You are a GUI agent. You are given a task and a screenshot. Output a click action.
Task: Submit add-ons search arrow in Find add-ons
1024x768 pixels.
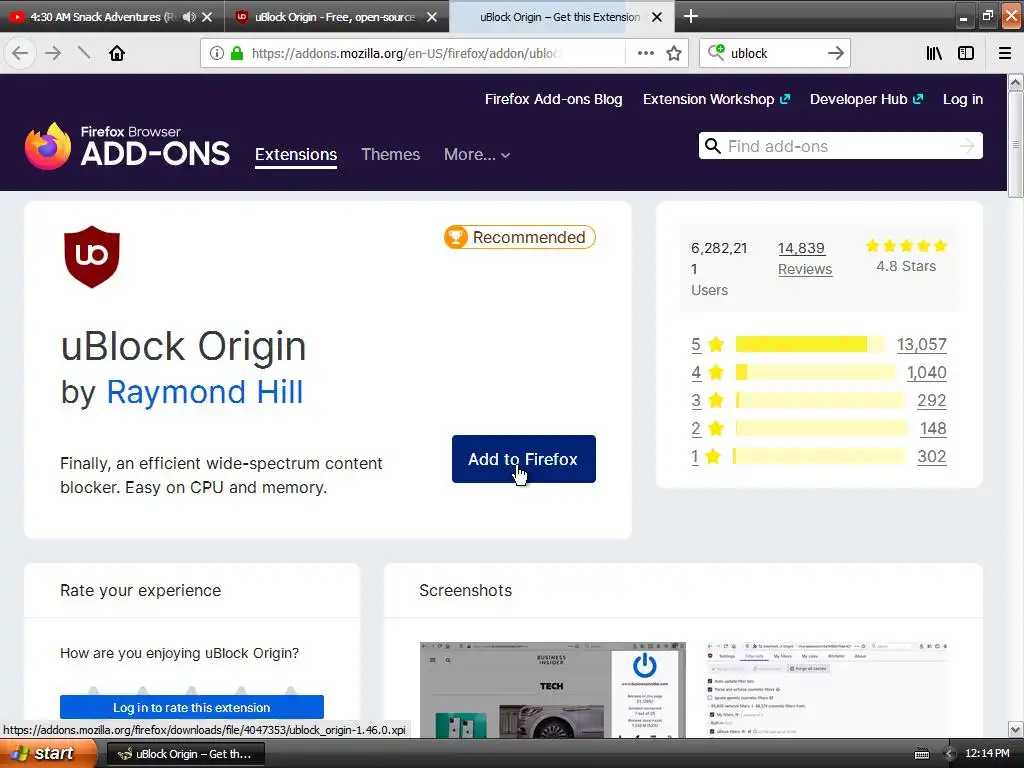(x=967, y=146)
